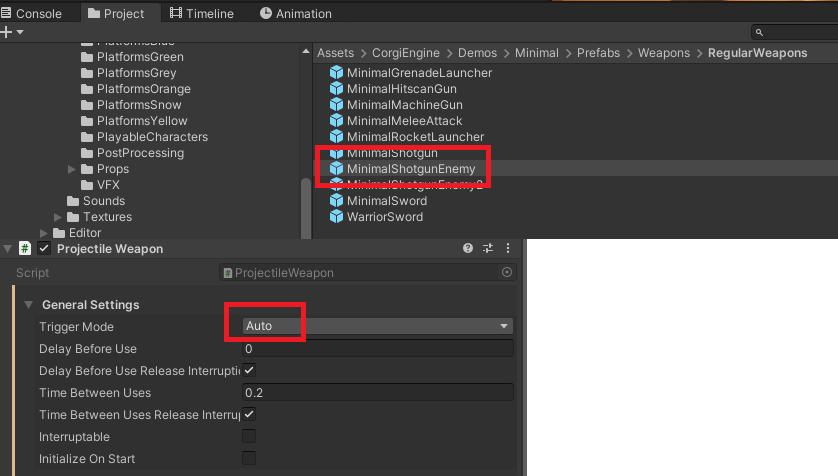Click the Time Between Uses field
Viewport: 838px width, 476px height.
click(377, 392)
